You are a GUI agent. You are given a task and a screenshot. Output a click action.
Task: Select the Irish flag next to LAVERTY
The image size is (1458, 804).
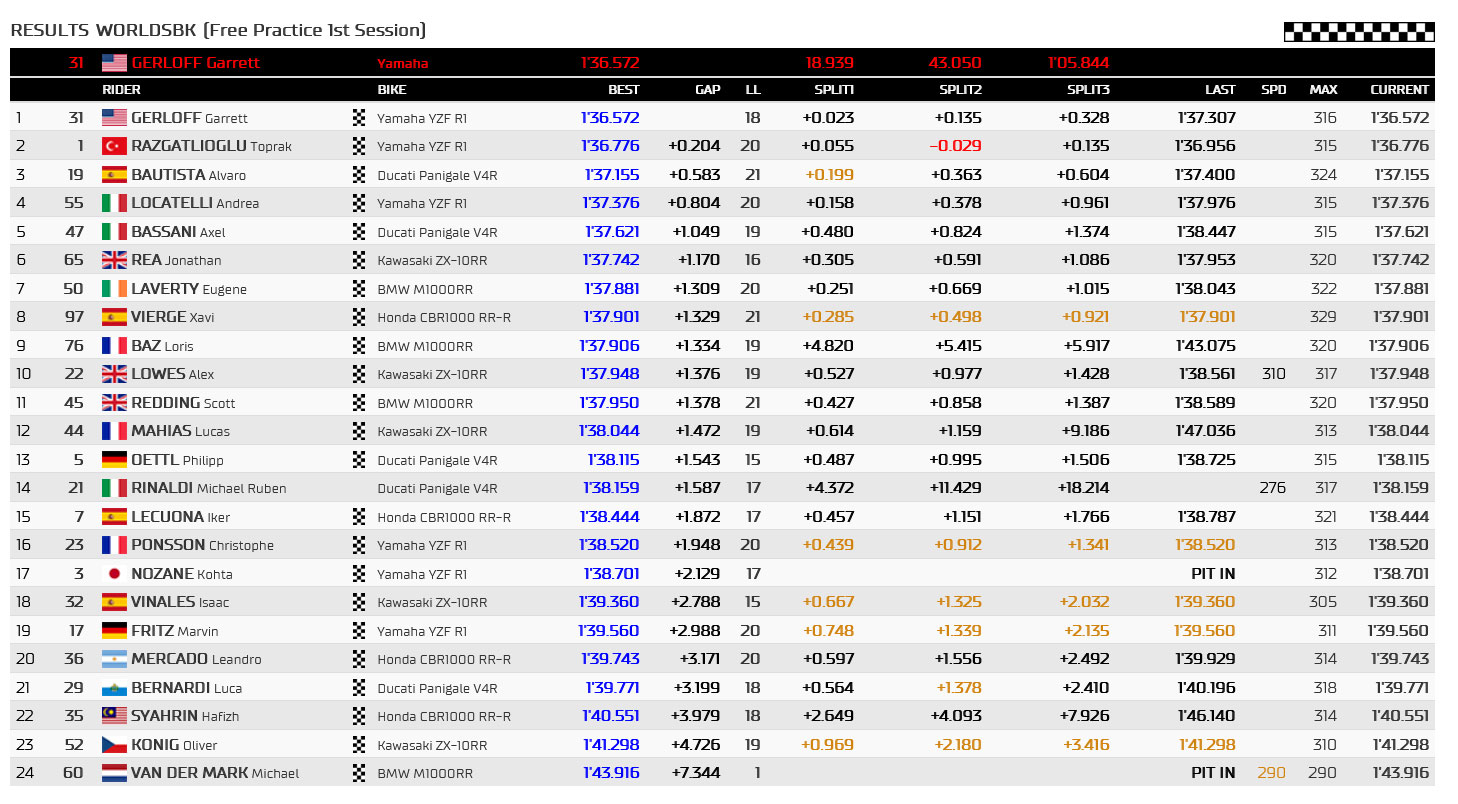(x=115, y=289)
